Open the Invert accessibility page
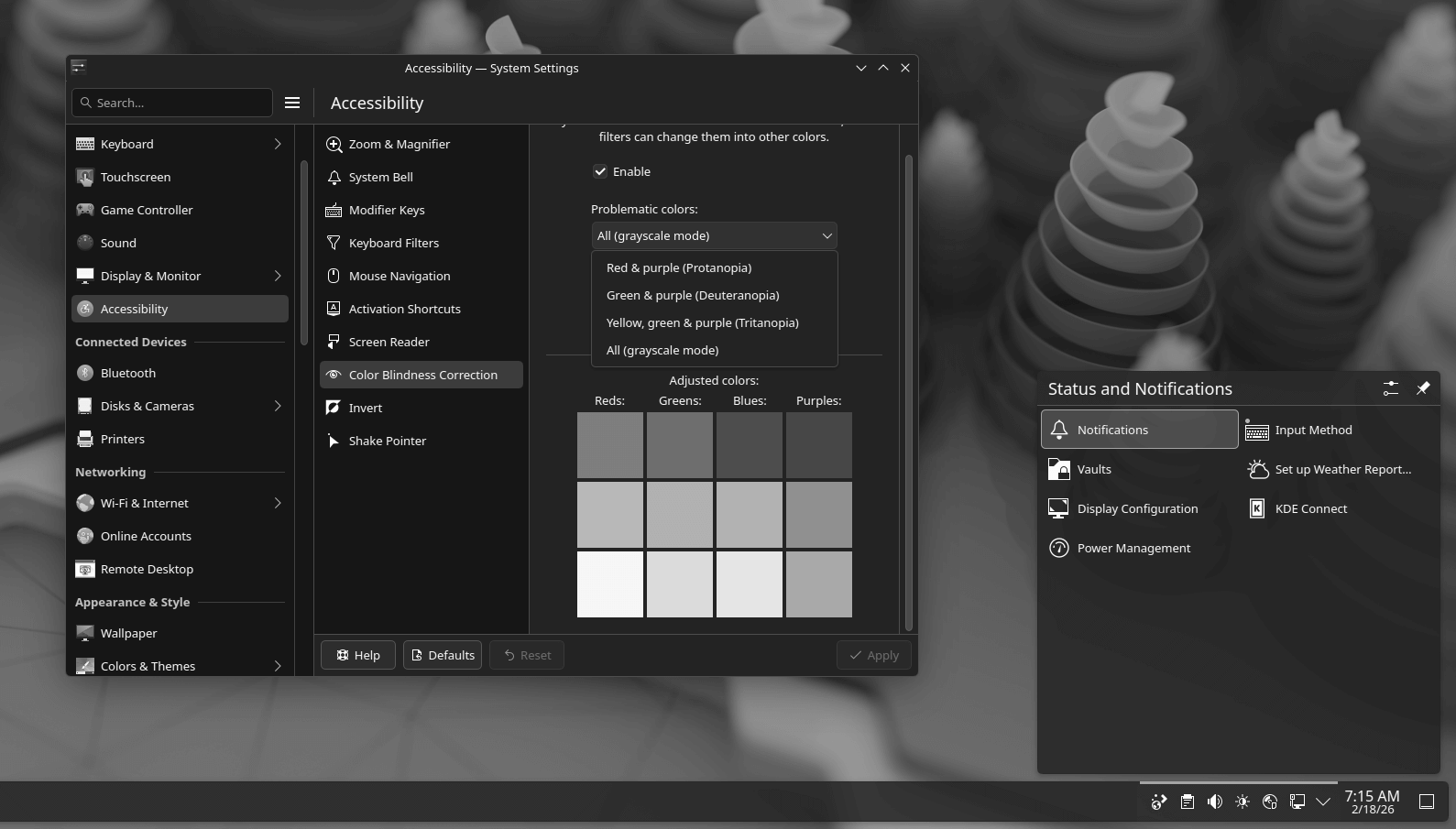The height and width of the screenshot is (829, 1456). [366, 408]
